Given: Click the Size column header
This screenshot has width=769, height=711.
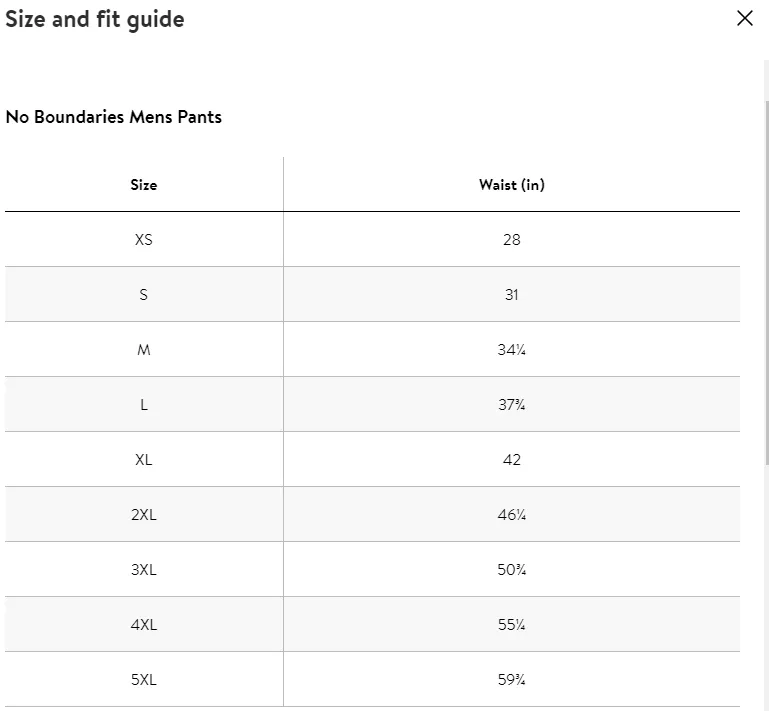Looking at the screenshot, I should tap(144, 185).
